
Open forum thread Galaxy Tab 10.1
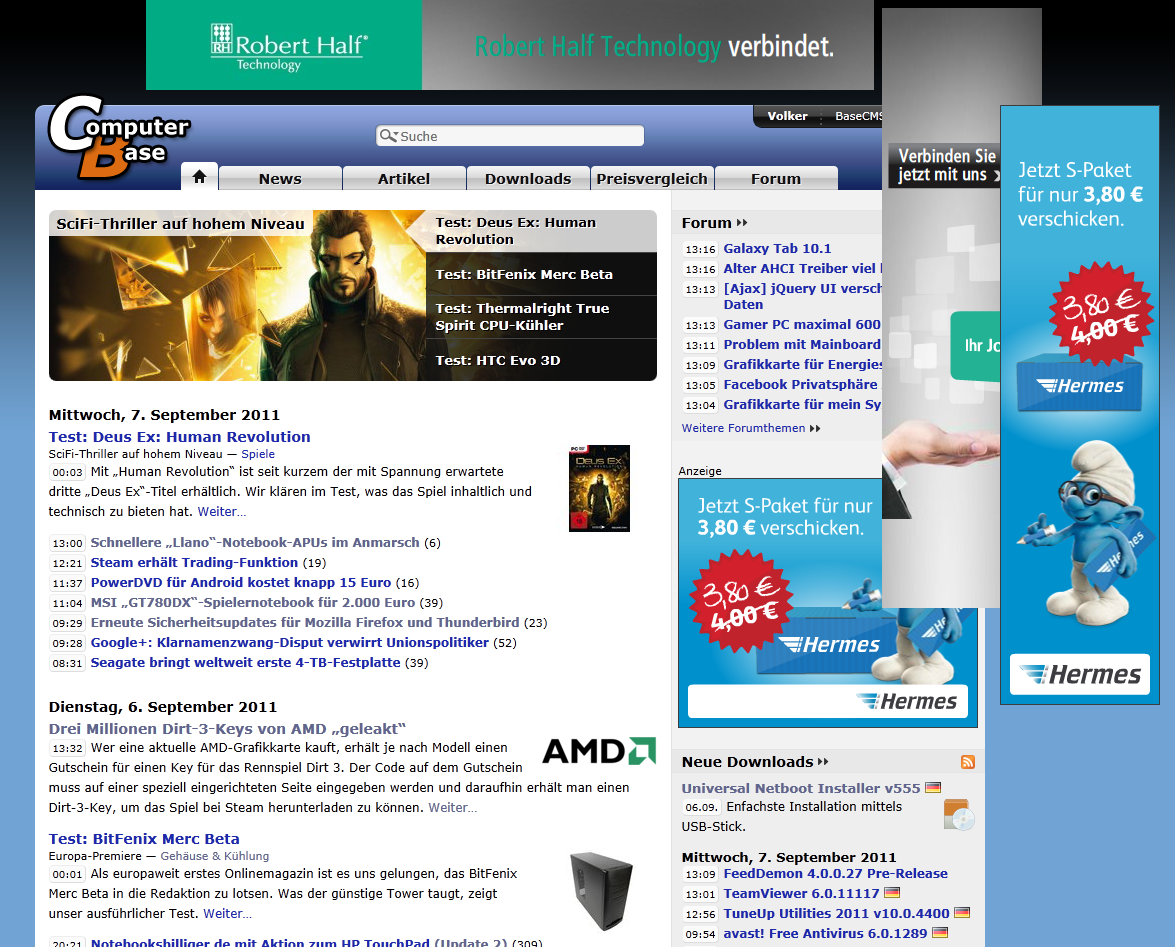coord(777,249)
